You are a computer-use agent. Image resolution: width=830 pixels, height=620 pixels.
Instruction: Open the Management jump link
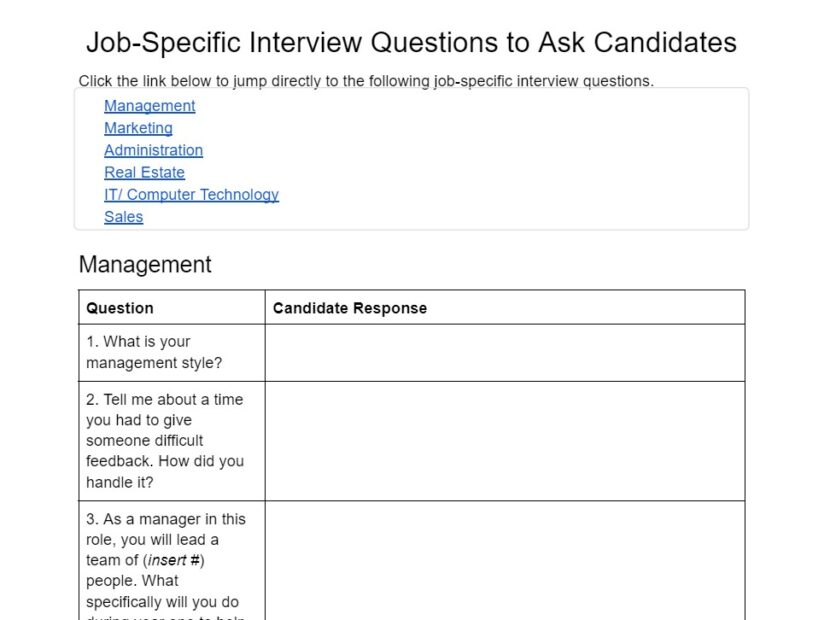pyautogui.click(x=150, y=106)
